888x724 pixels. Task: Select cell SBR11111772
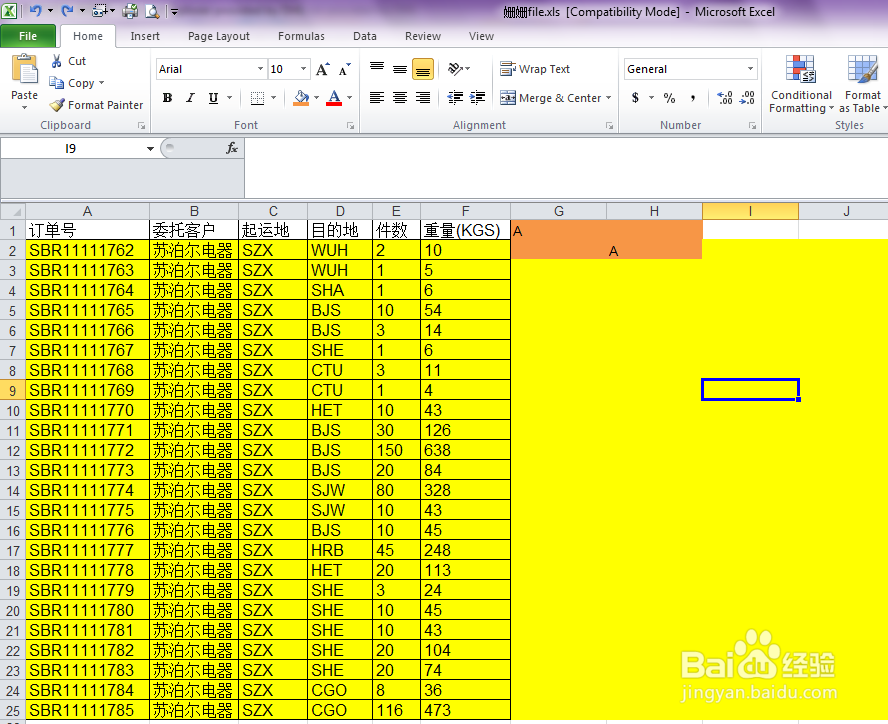coord(88,450)
